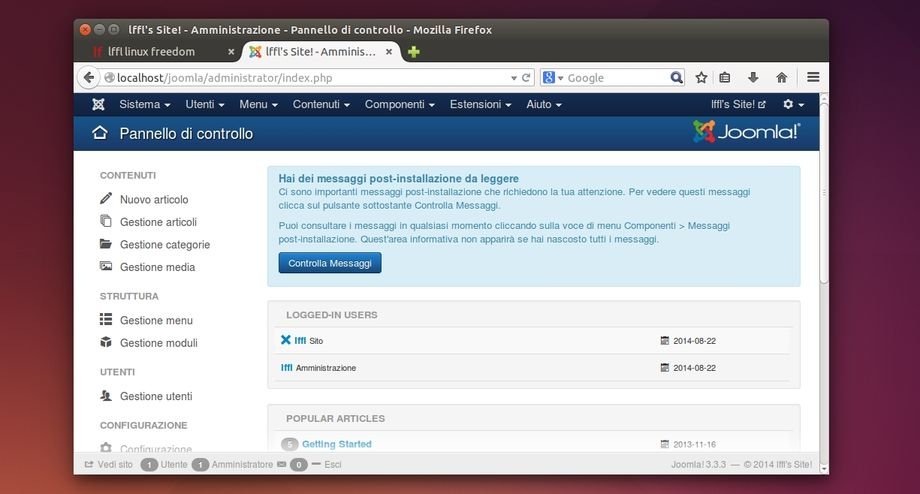Expand the Componenti menu
The image size is (920, 494).
click(400, 104)
